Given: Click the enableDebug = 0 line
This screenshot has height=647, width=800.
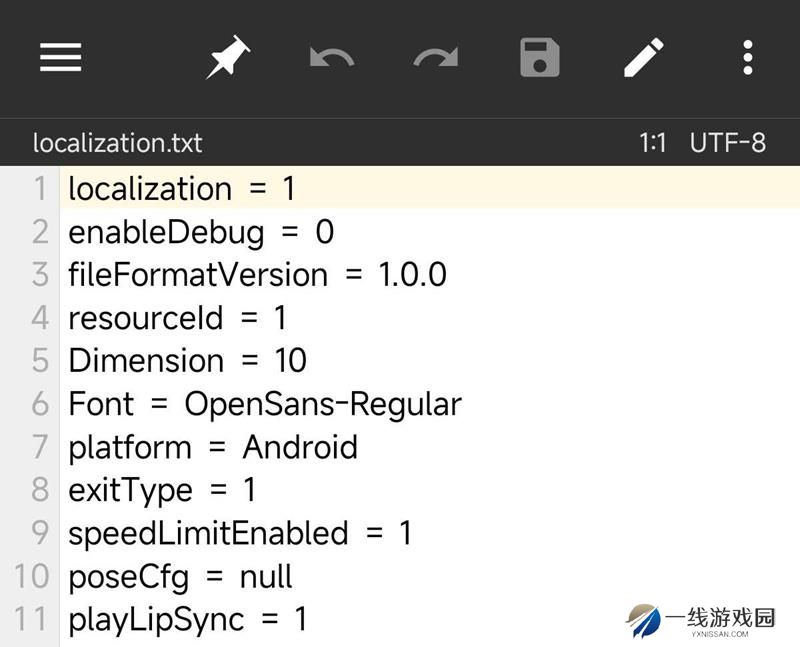Looking at the screenshot, I should 201,232.
